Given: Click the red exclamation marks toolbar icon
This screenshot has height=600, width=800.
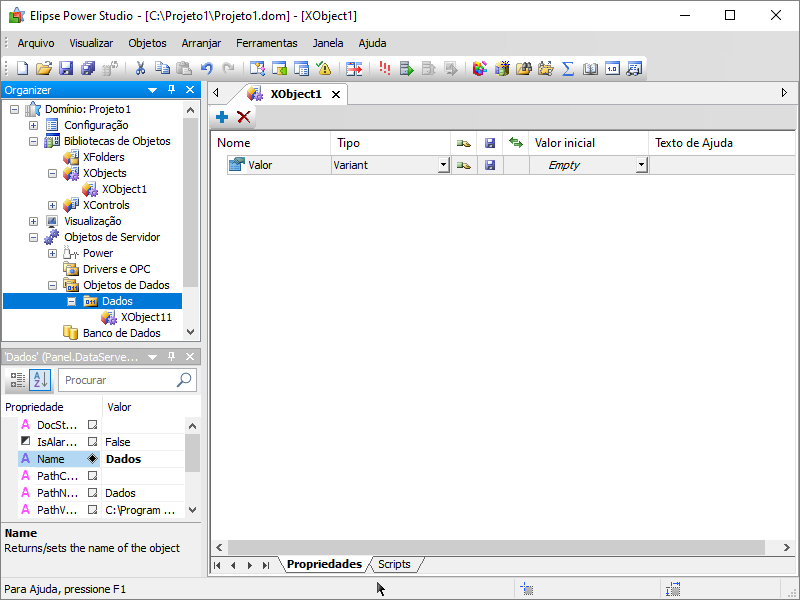Looking at the screenshot, I should point(385,68).
